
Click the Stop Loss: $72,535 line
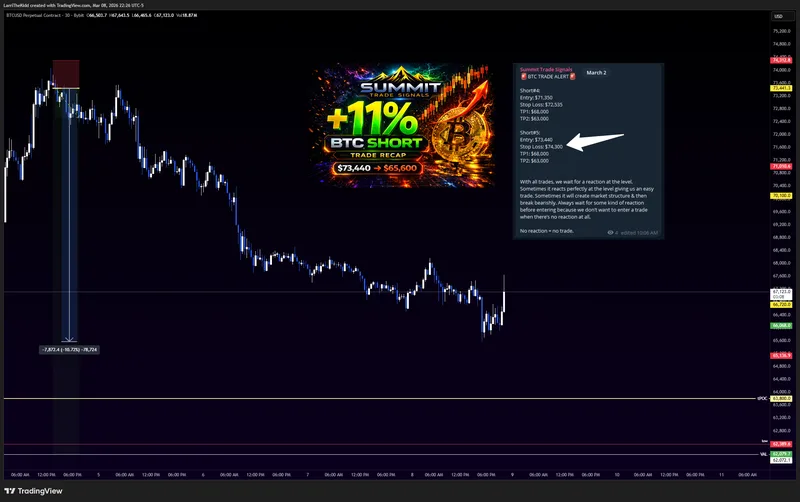tap(541, 105)
